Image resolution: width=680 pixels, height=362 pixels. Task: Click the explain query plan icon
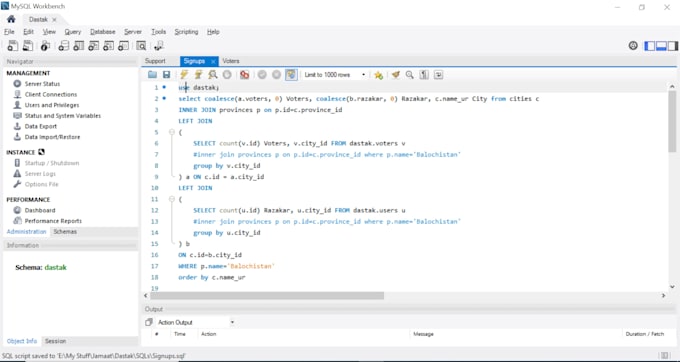pos(212,75)
